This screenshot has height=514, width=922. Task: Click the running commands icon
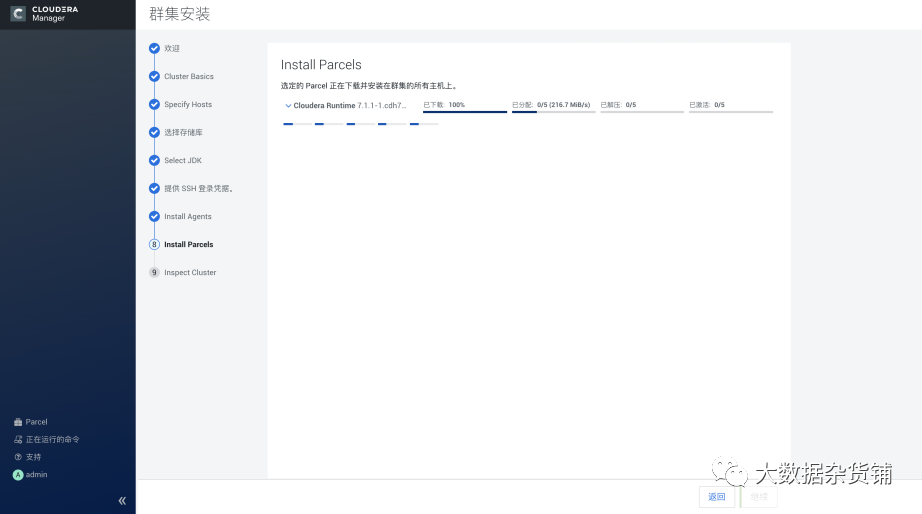pyautogui.click(x=17, y=439)
